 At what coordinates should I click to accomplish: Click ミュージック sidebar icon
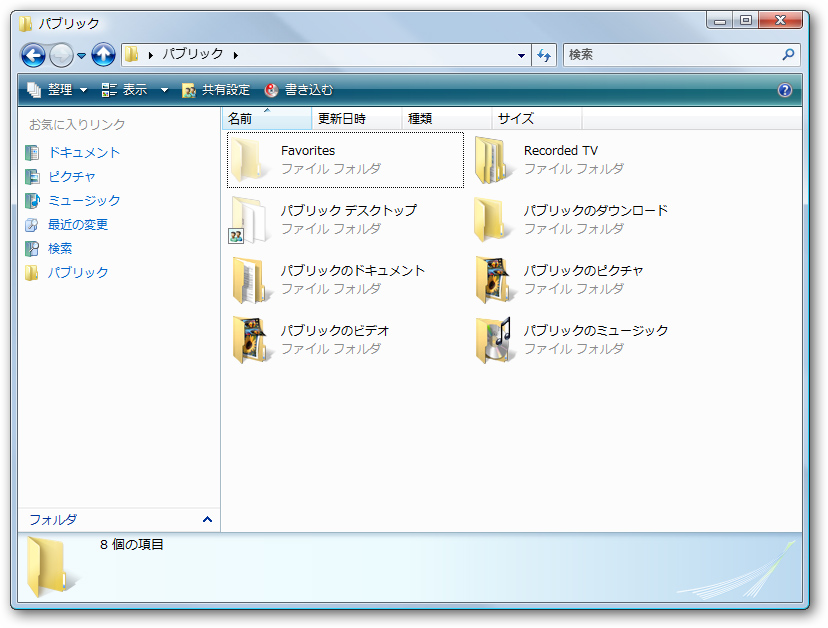[x=32, y=201]
